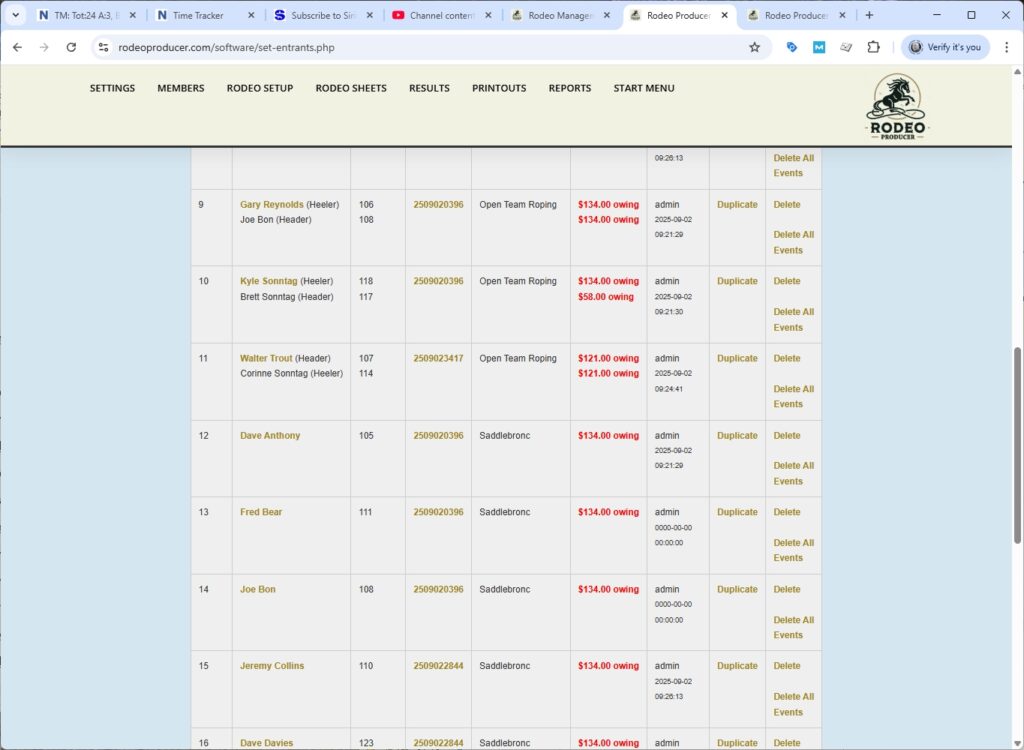Screen dimensions: 1024x750
Task: Bookmark this page with the star icon
Action: coord(755,47)
